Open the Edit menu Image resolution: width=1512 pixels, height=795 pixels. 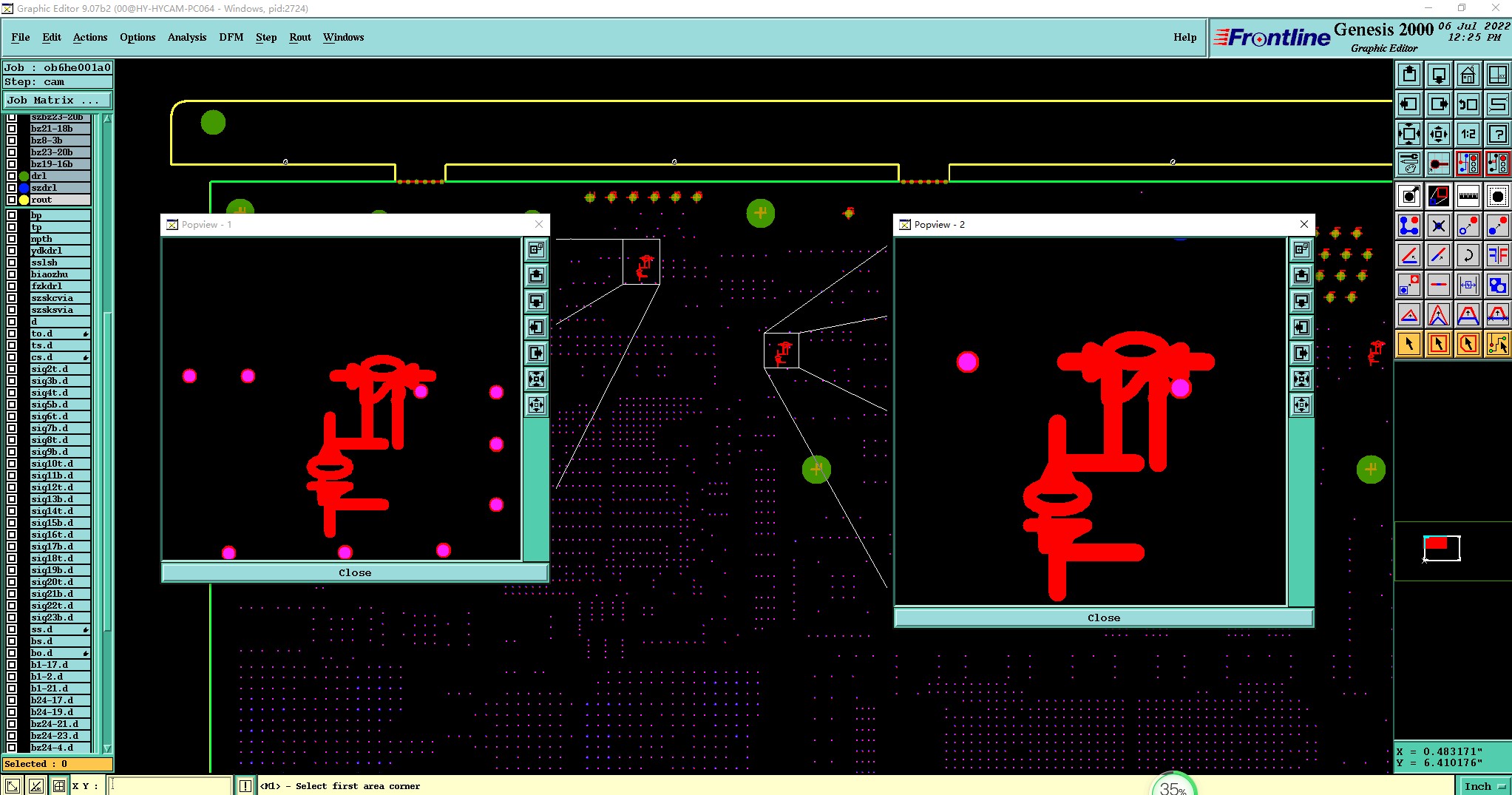pos(52,37)
